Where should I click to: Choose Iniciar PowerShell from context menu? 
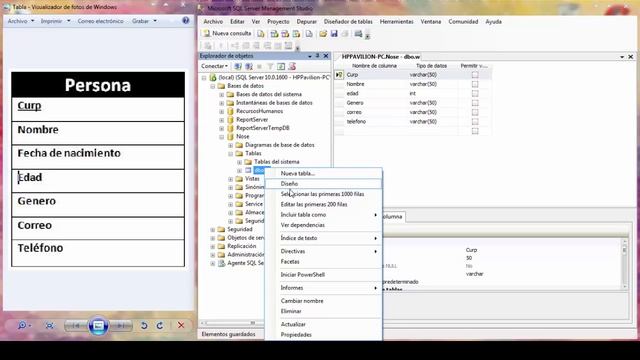(x=323, y=275)
